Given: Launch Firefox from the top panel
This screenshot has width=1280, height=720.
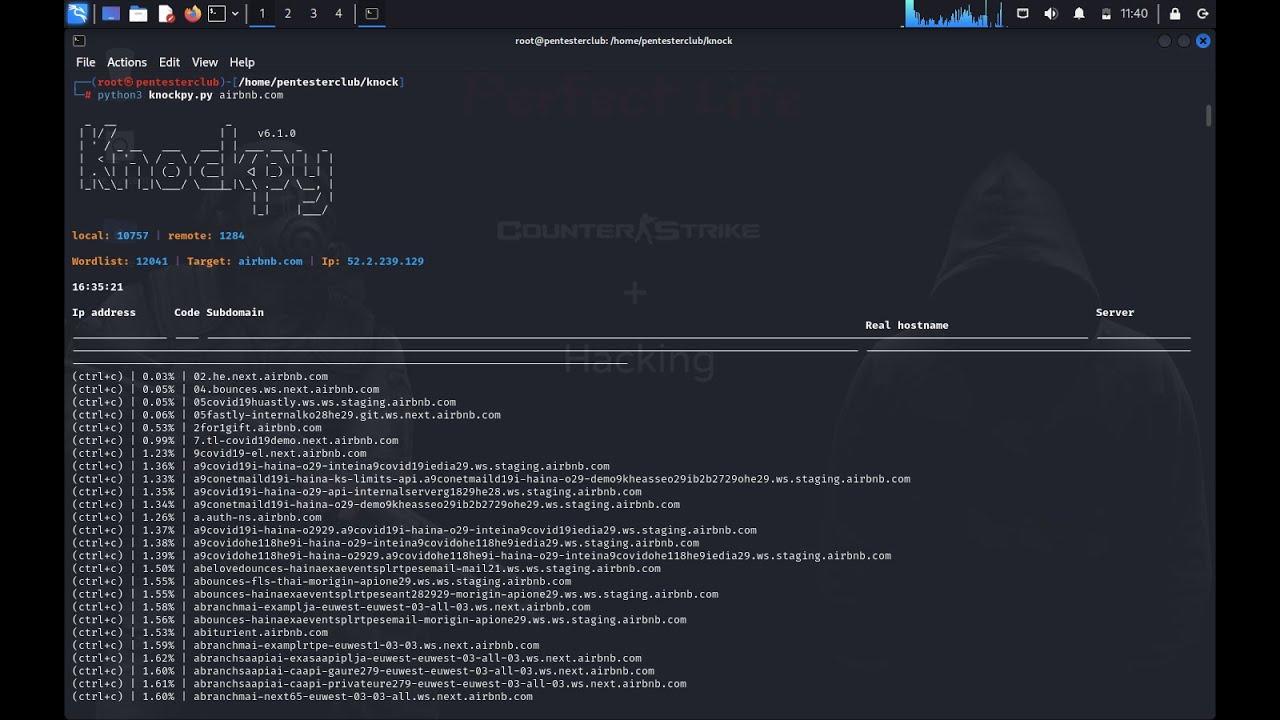Looking at the screenshot, I should (x=192, y=13).
